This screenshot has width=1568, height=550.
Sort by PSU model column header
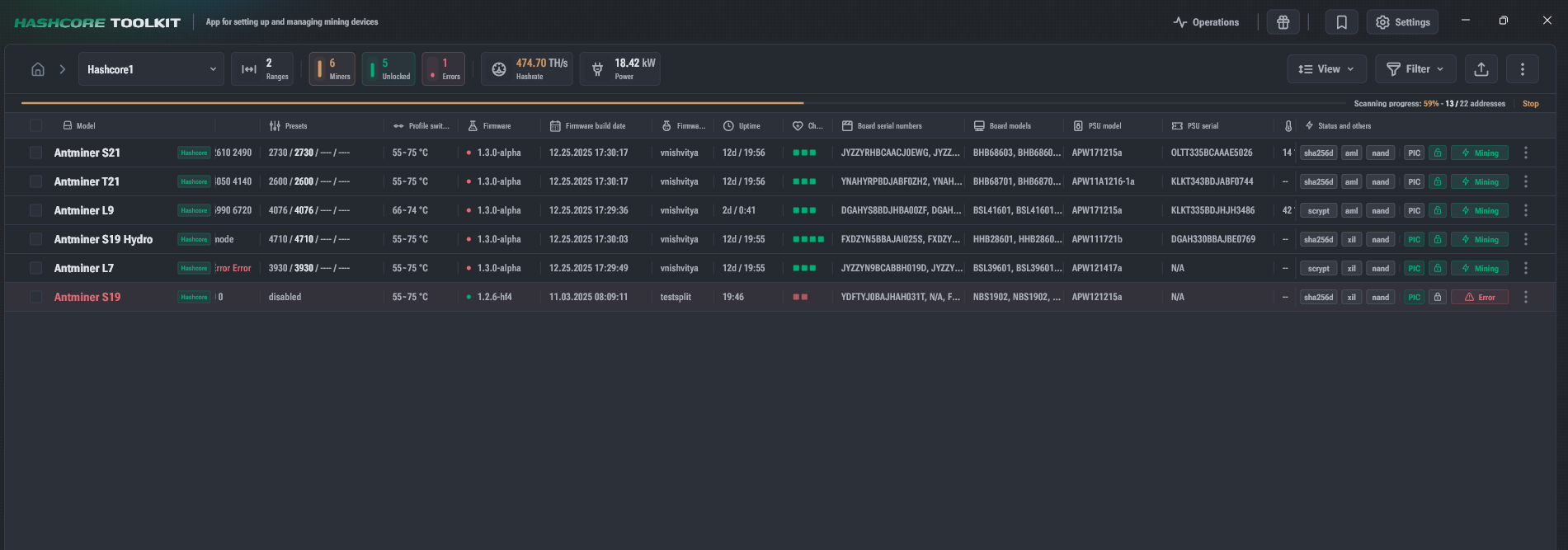click(1097, 126)
